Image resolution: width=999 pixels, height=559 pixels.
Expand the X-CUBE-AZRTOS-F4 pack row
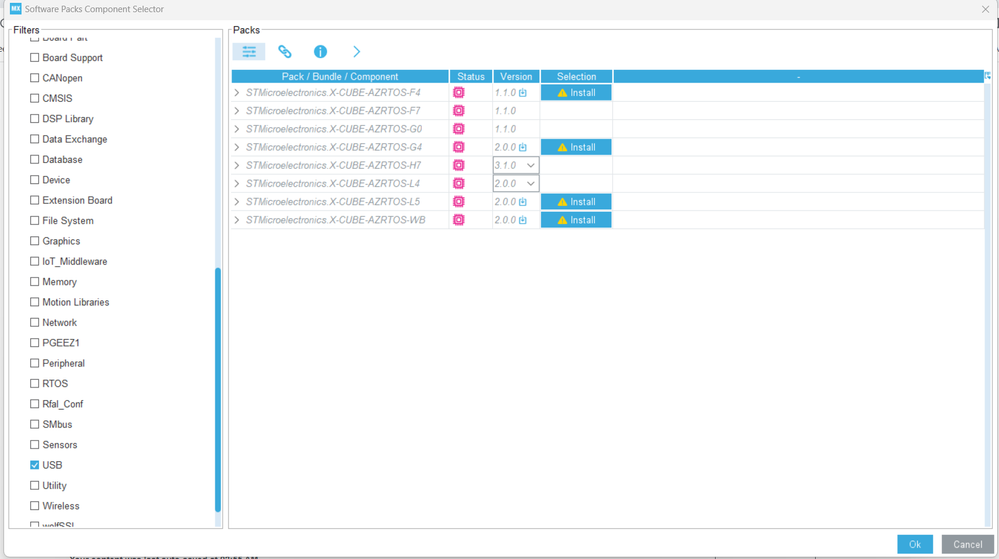237,92
